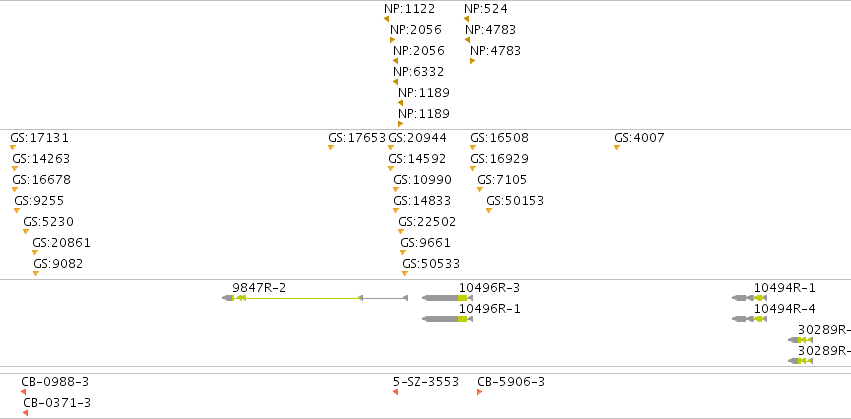Click the NP:6332 insertion triangle
Screen dimensions: 851x419
pos(396,82)
